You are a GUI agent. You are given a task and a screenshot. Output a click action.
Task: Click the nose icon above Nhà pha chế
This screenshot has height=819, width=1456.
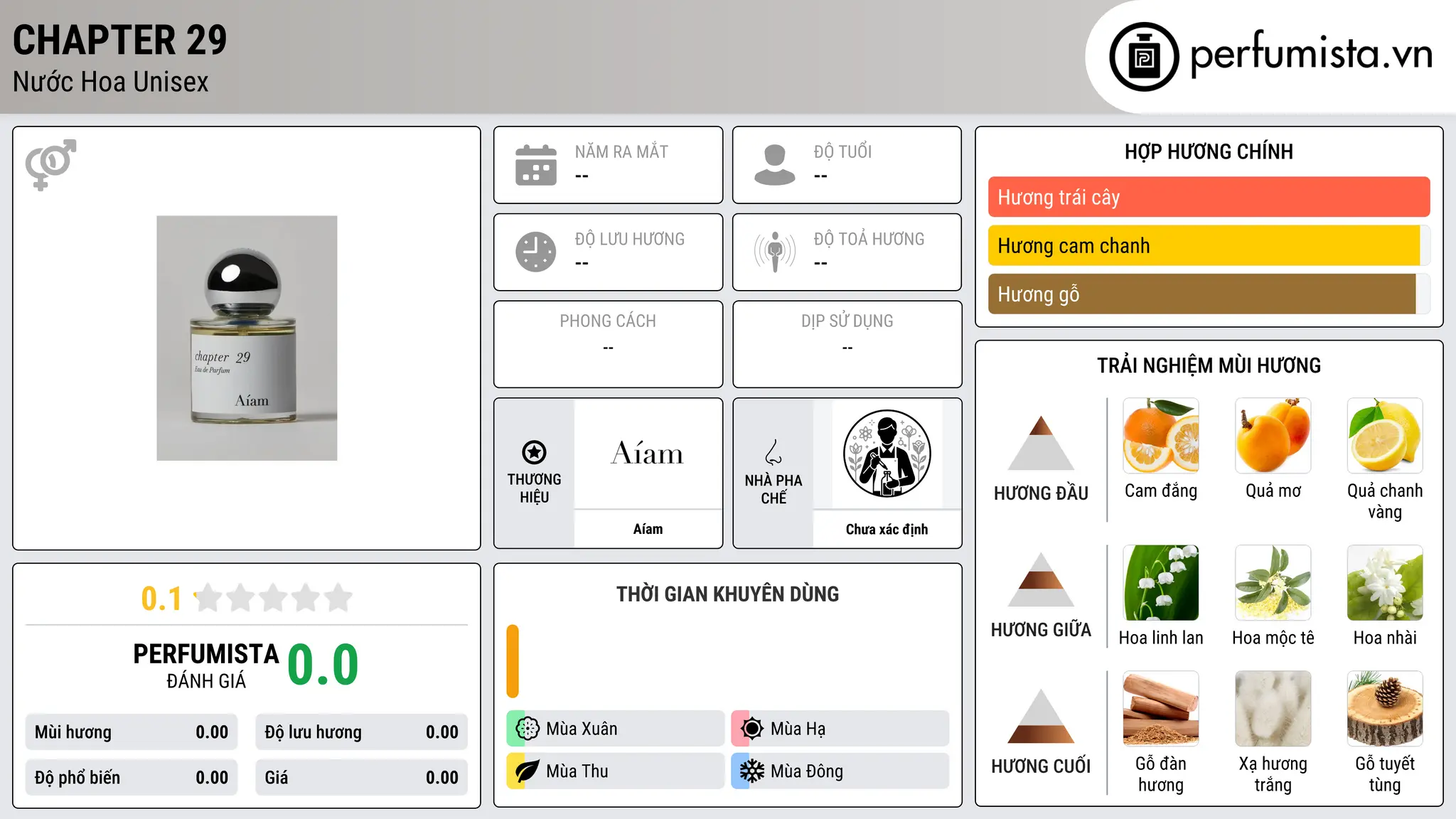pos(773,452)
